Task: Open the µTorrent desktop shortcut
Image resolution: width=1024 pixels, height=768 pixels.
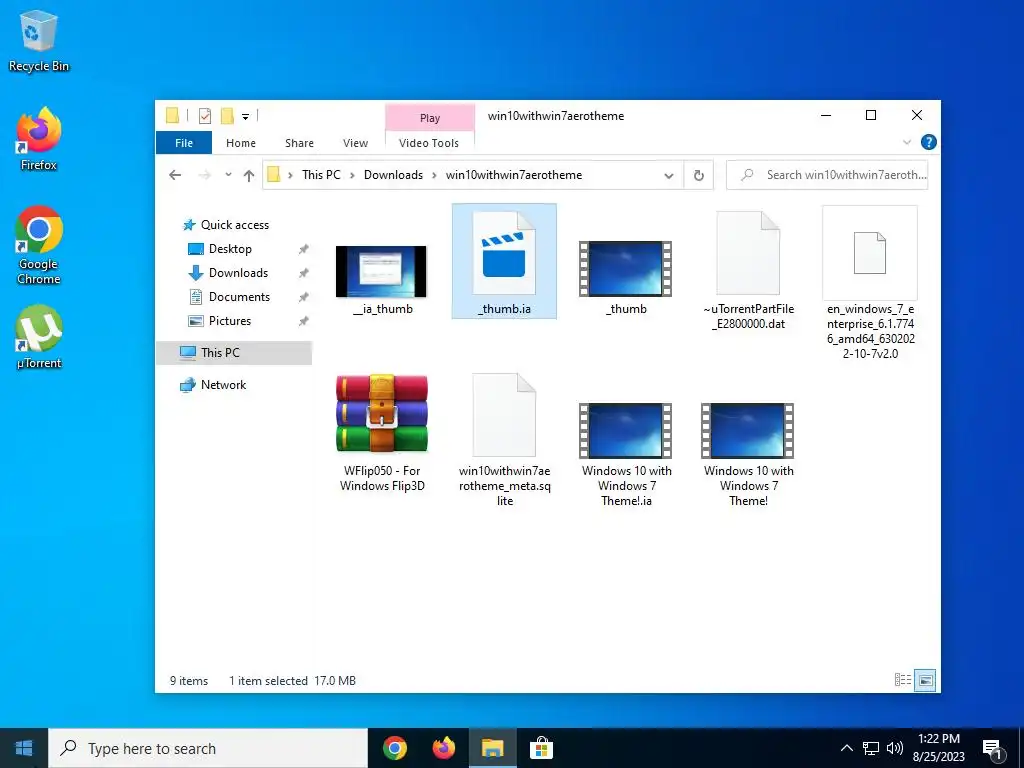Action: click(39, 337)
